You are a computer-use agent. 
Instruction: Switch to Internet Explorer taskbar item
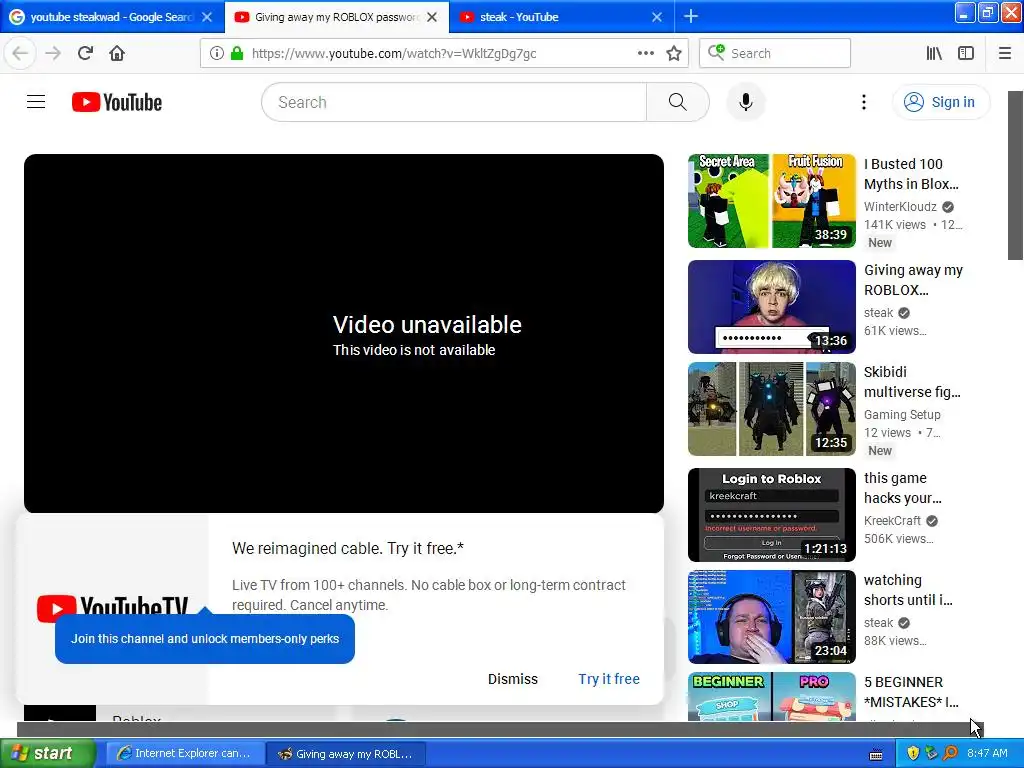click(185, 754)
